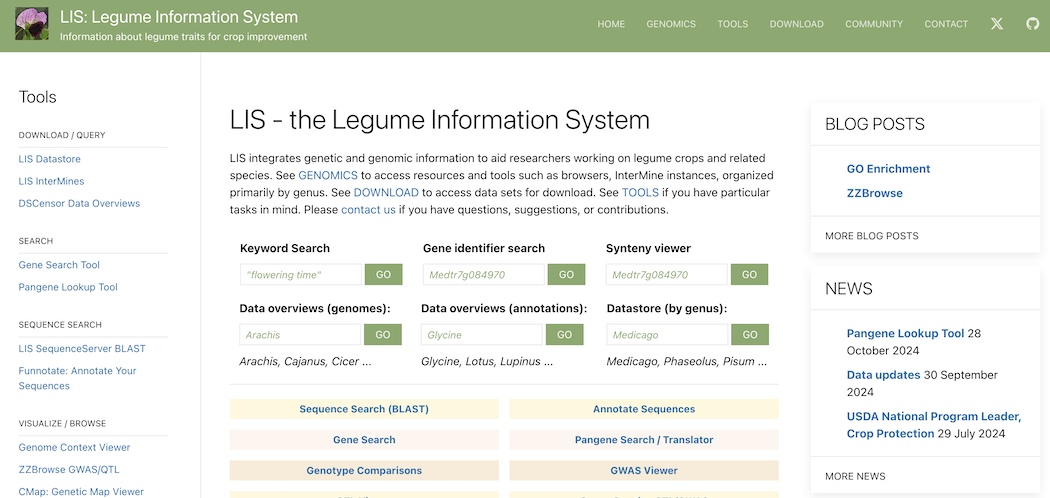The width and height of the screenshot is (1050, 498).
Task: Open DSCensor Data Overviews link
Action: point(79,203)
